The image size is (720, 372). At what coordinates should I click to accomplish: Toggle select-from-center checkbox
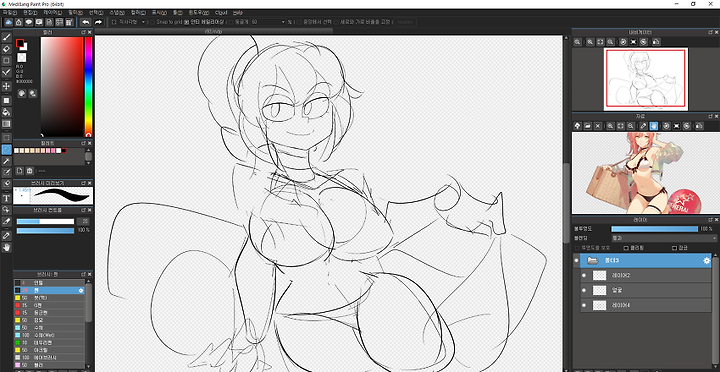click(x=299, y=22)
